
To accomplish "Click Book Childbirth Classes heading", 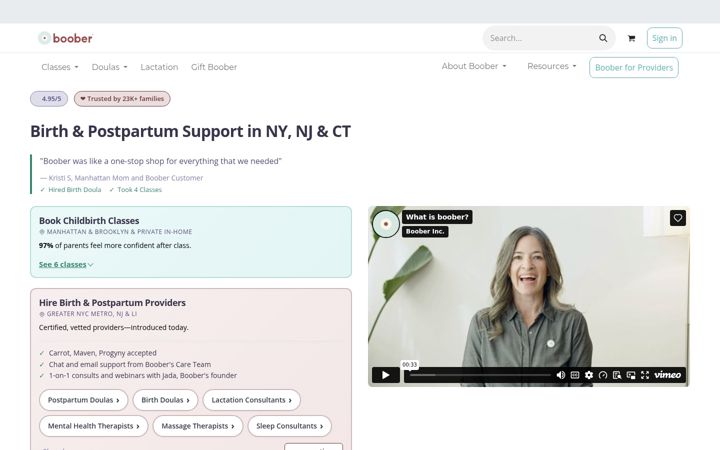I will pyautogui.click(x=89, y=220).
